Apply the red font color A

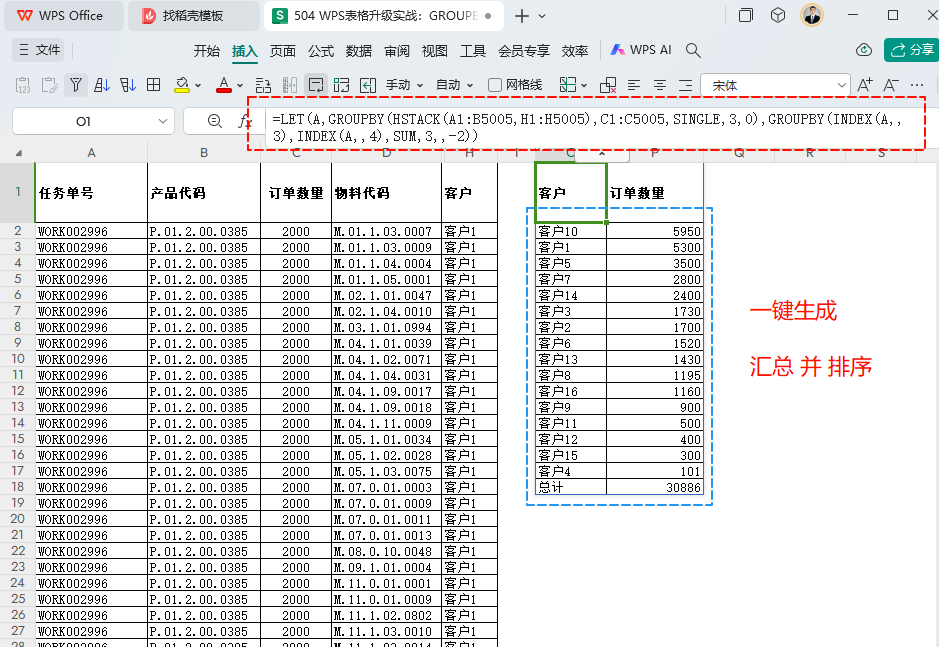click(224, 85)
